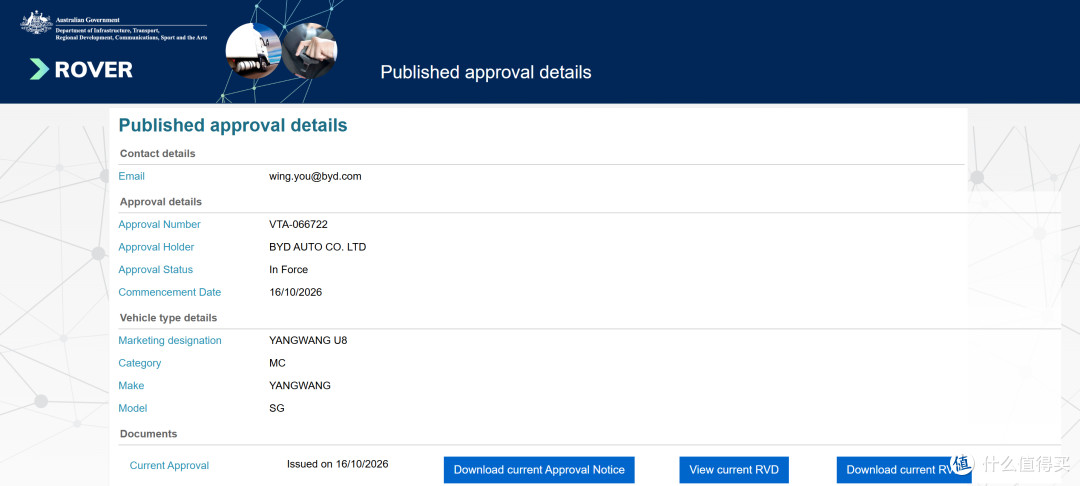Click the Marketing designation label
Viewport: 1080px width, 486px height.
pyautogui.click(x=170, y=340)
